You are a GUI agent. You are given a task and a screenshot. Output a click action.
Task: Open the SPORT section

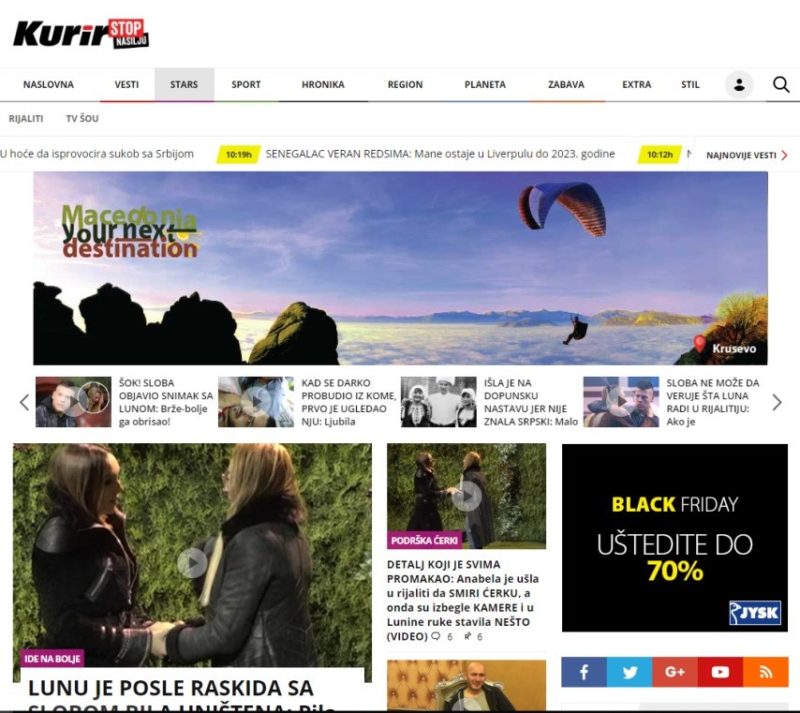click(x=246, y=85)
